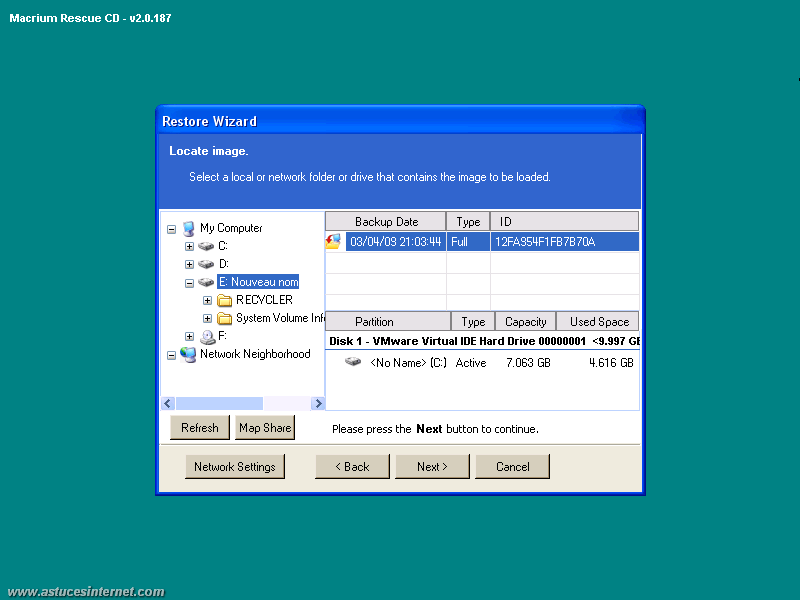Click the tree scrollbar right arrow

pos(317,403)
